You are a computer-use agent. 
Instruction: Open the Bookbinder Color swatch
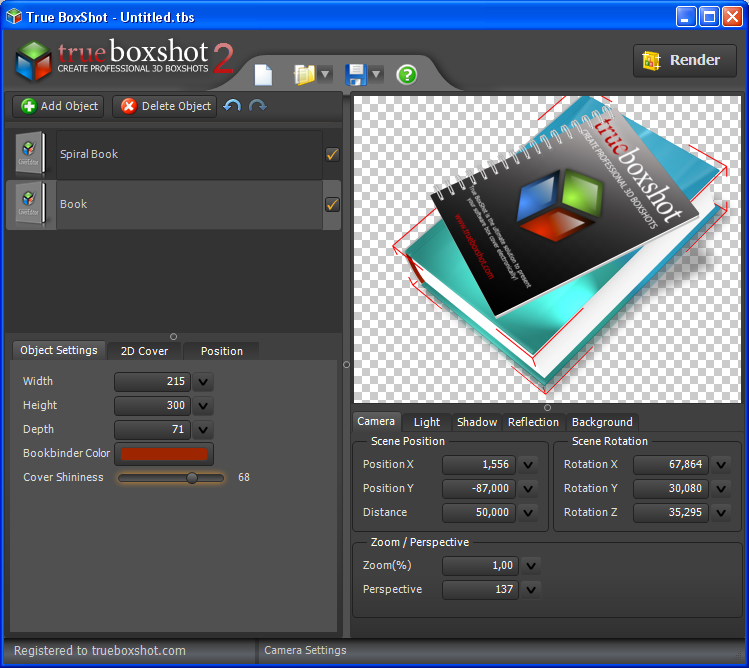pyautogui.click(x=164, y=454)
